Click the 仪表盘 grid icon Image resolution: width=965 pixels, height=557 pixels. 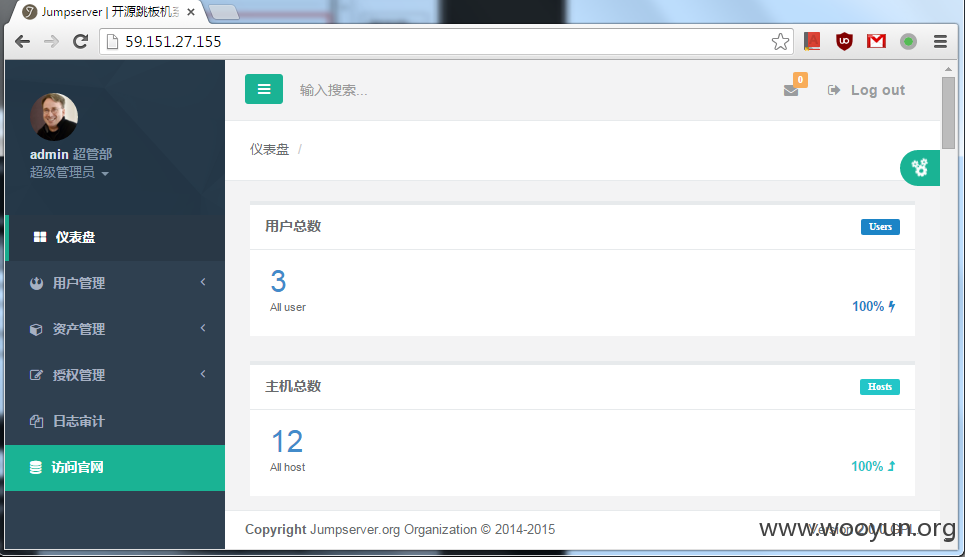coord(40,237)
